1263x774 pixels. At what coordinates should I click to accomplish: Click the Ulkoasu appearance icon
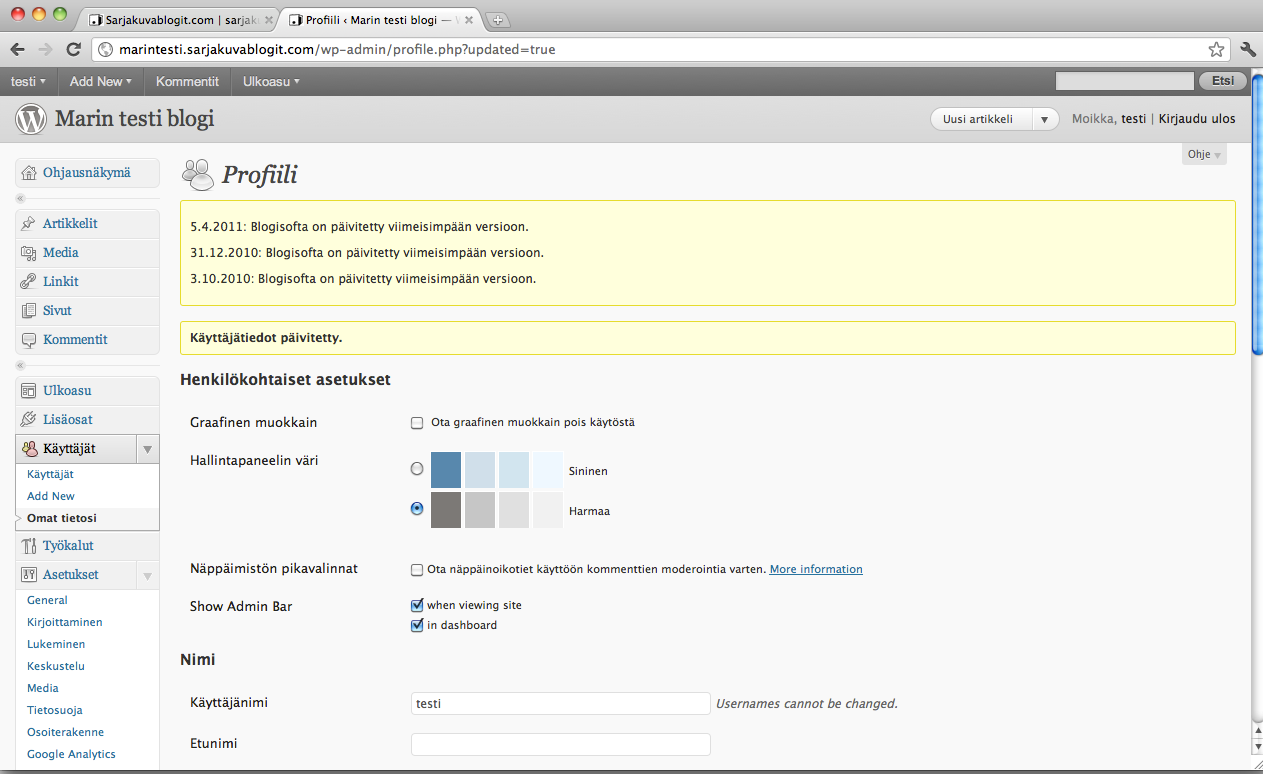pyautogui.click(x=29, y=391)
